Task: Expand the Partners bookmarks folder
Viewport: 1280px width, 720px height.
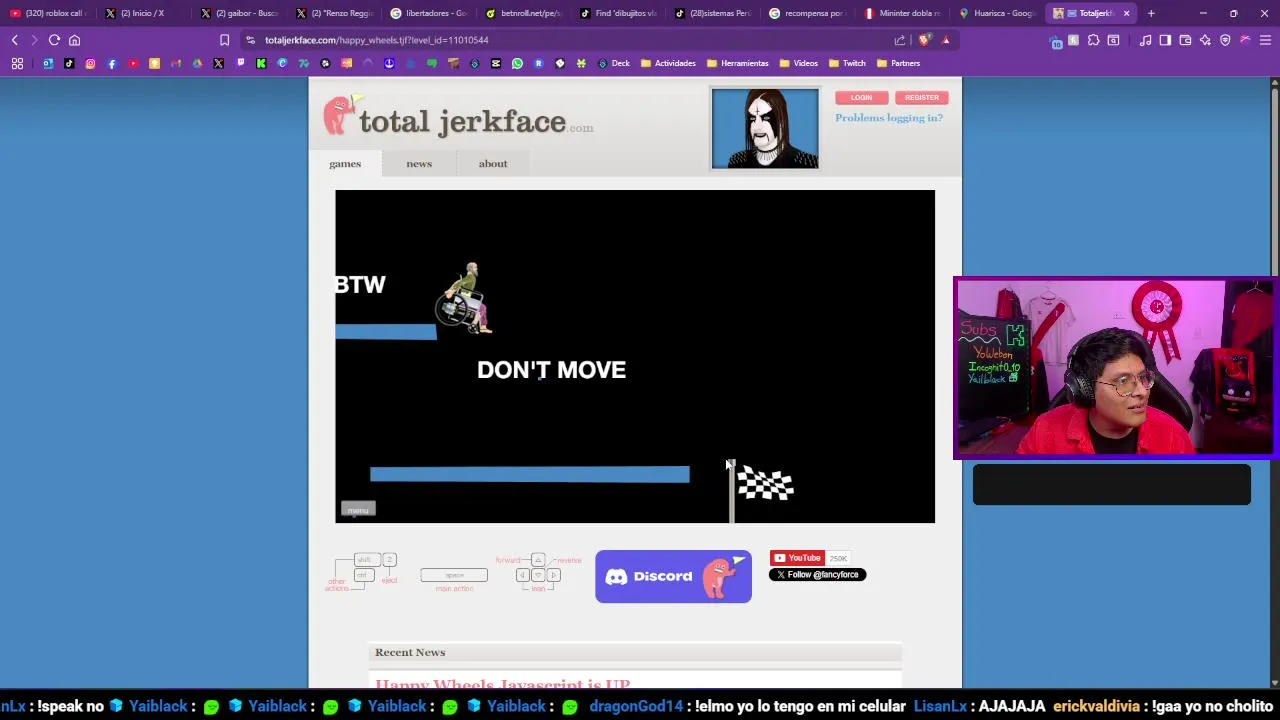Action: 898,63
